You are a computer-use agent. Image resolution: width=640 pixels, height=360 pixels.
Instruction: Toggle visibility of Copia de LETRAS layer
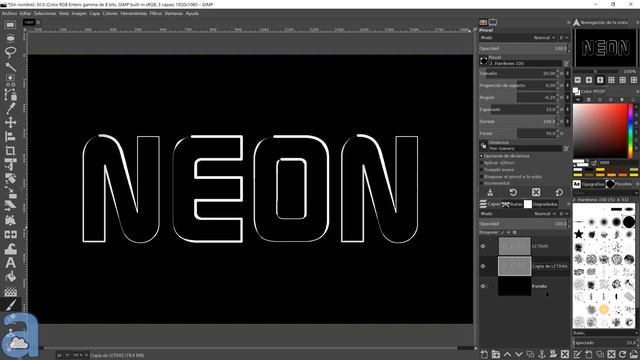click(x=483, y=266)
